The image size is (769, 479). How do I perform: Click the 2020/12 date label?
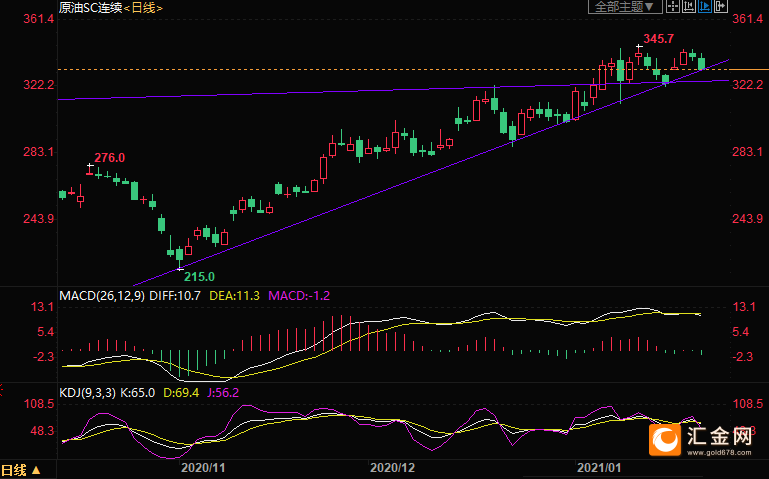tap(392, 468)
